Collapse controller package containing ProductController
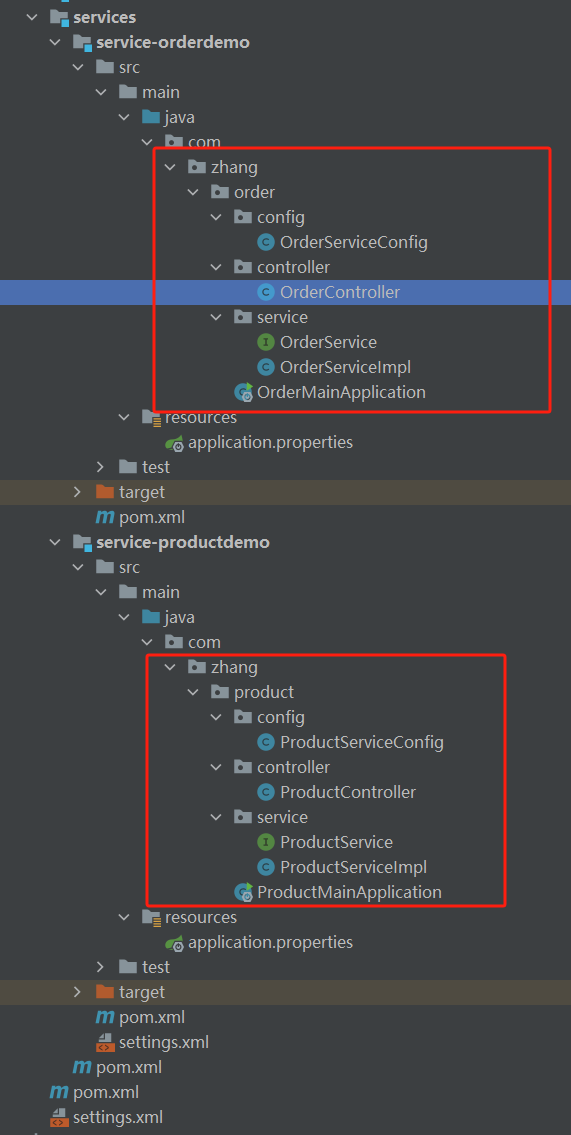The height and width of the screenshot is (1135, 571). [x=217, y=767]
